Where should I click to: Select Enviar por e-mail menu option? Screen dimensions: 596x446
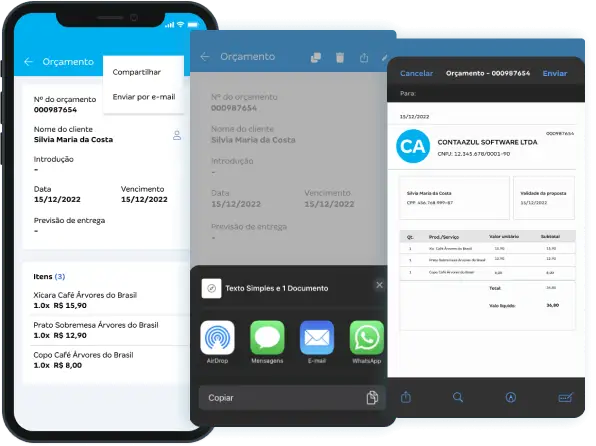[144, 97]
